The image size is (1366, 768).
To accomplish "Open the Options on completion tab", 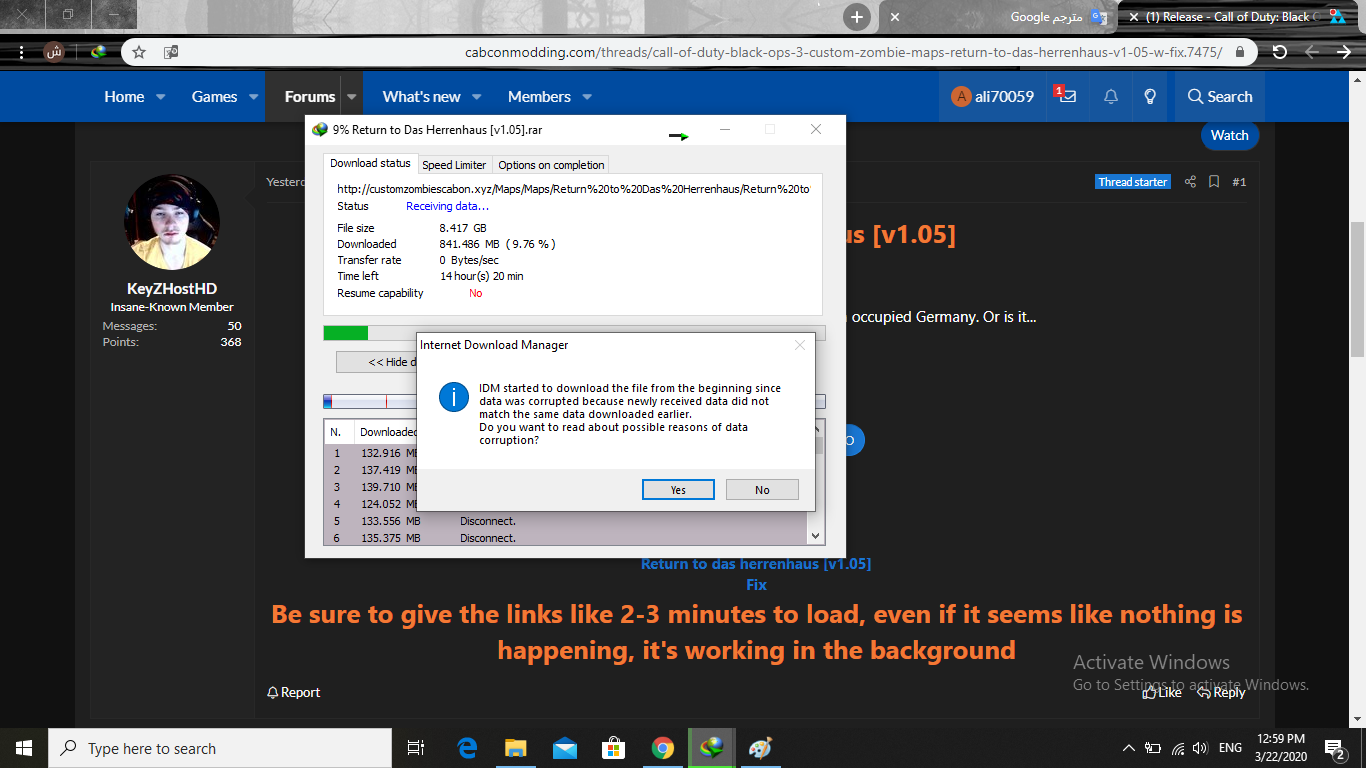I will [551, 165].
